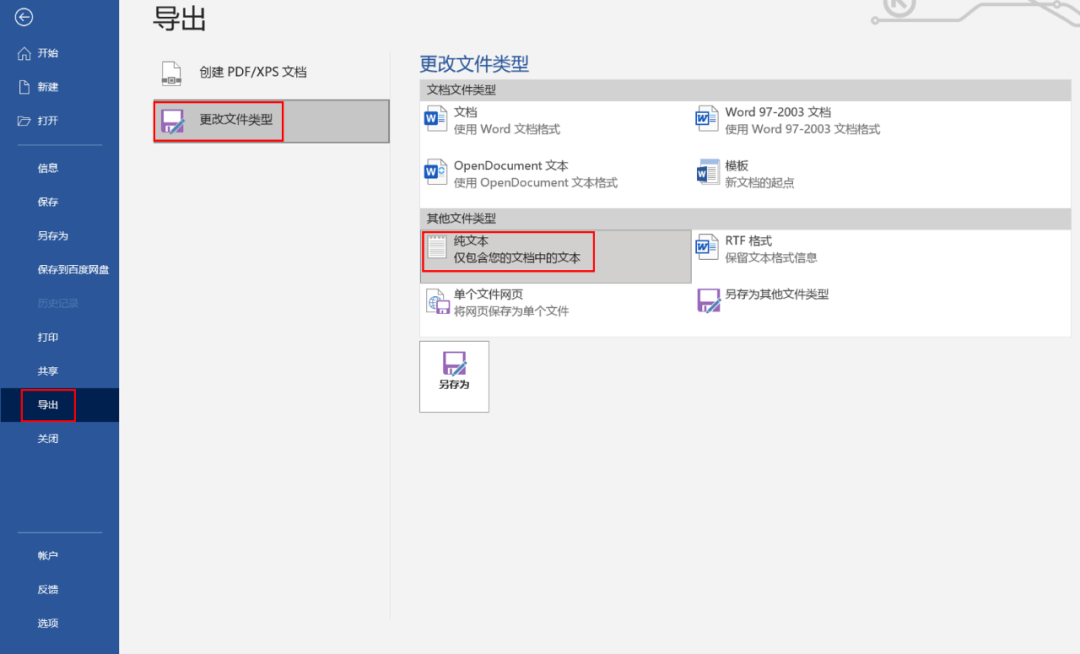The height and width of the screenshot is (654, 1080).
Task: Click the folder icon beside 打开
Action: tap(24, 120)
